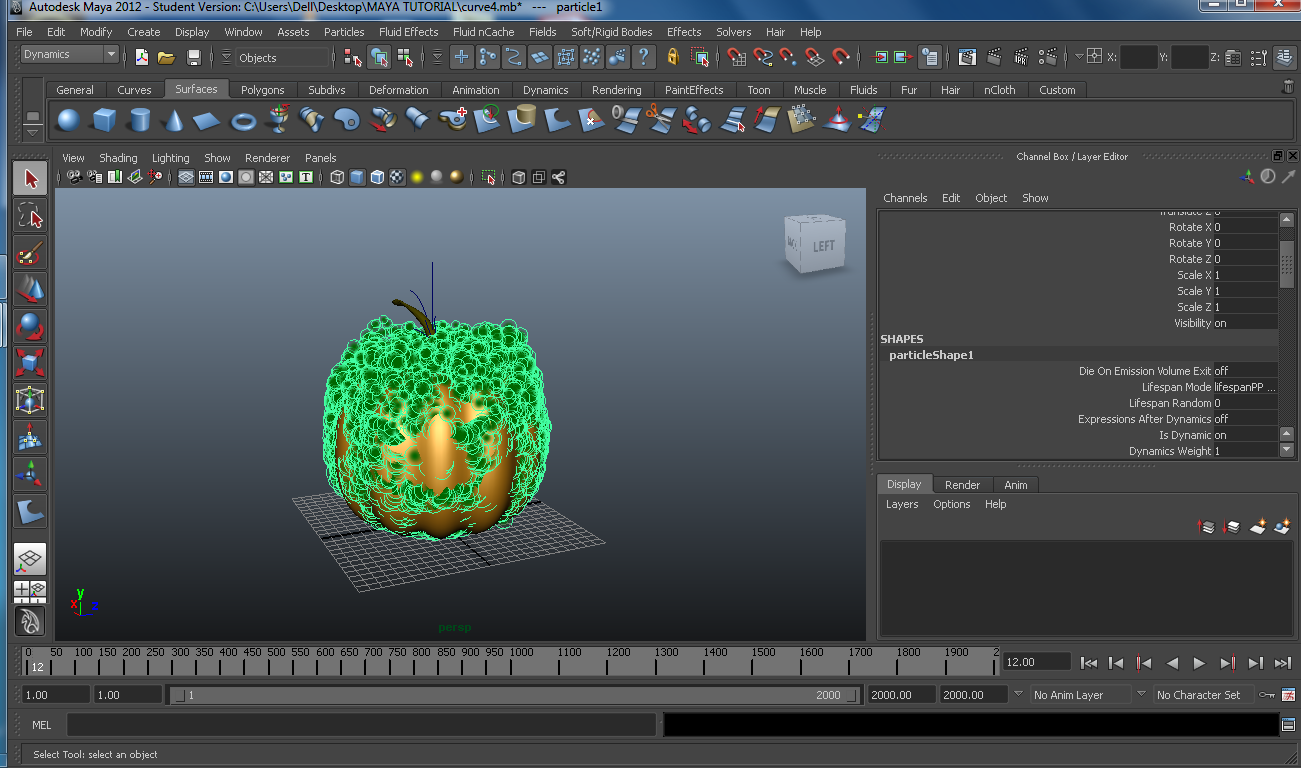
Task: Create a NURBS sphere from the shelf
Action: [x=68, y=120]
